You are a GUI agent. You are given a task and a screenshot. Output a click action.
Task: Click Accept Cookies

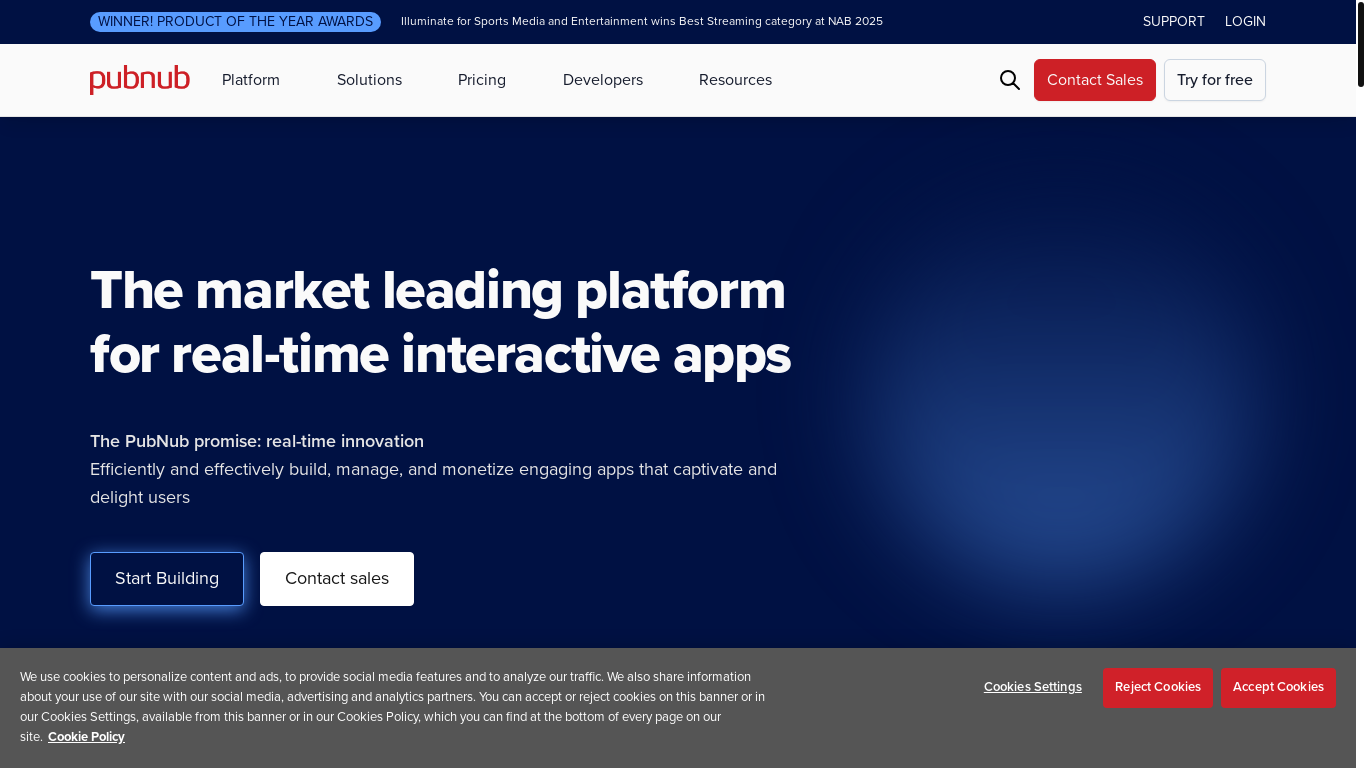click(x=1278, y=687)
